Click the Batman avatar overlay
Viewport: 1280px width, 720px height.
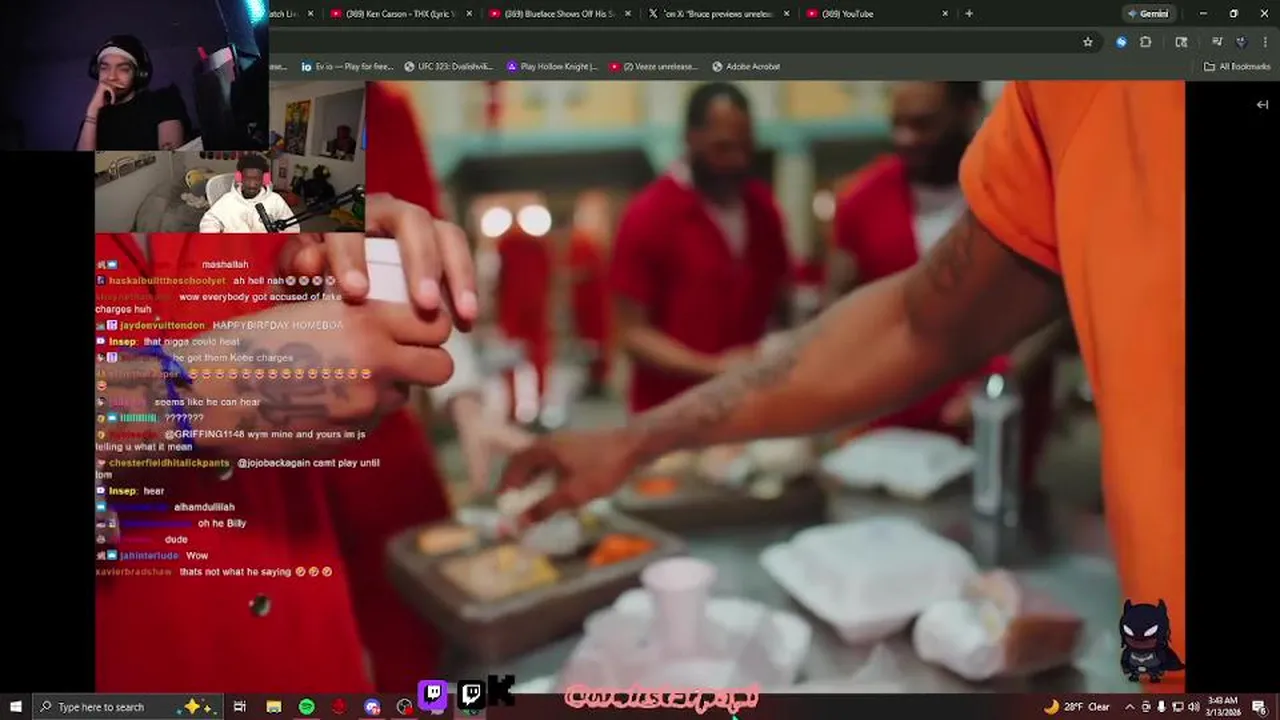point(1150,642)
